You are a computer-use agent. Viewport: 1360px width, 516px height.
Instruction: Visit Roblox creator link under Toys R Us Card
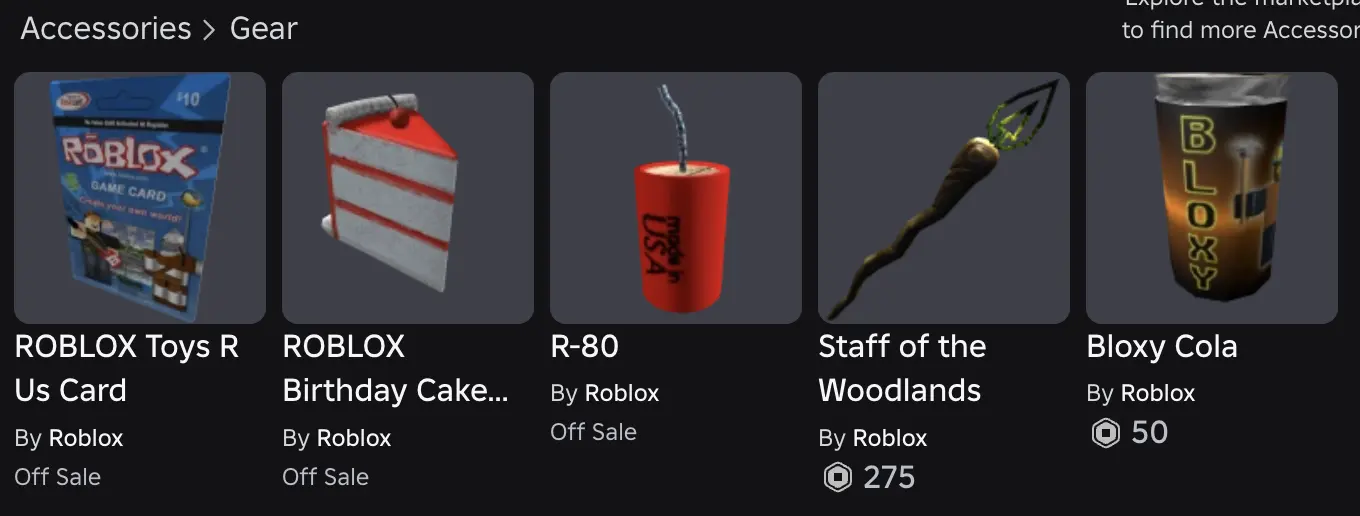(x=86, y=438)
